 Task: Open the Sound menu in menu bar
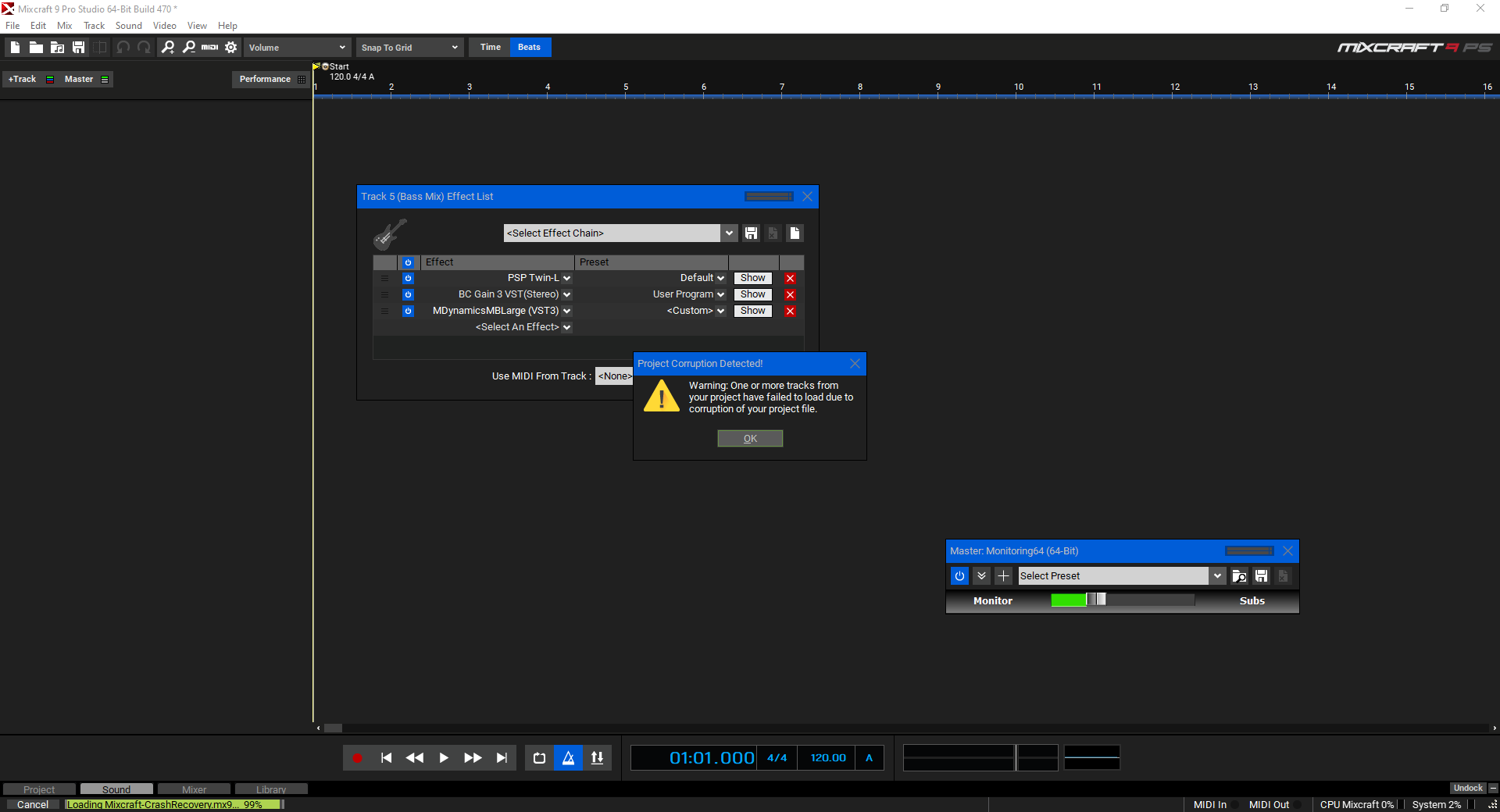click(x=129, y=26)
